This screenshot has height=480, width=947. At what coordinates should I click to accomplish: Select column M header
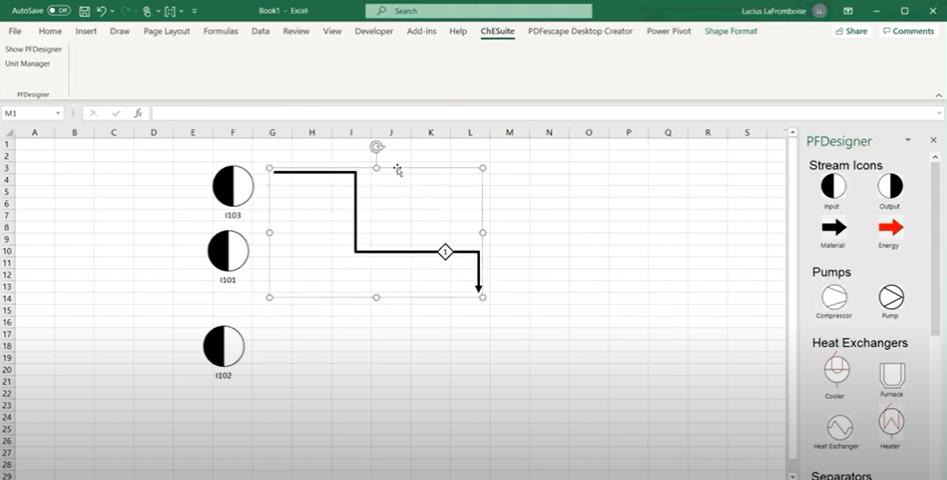(x=510, y=133)
